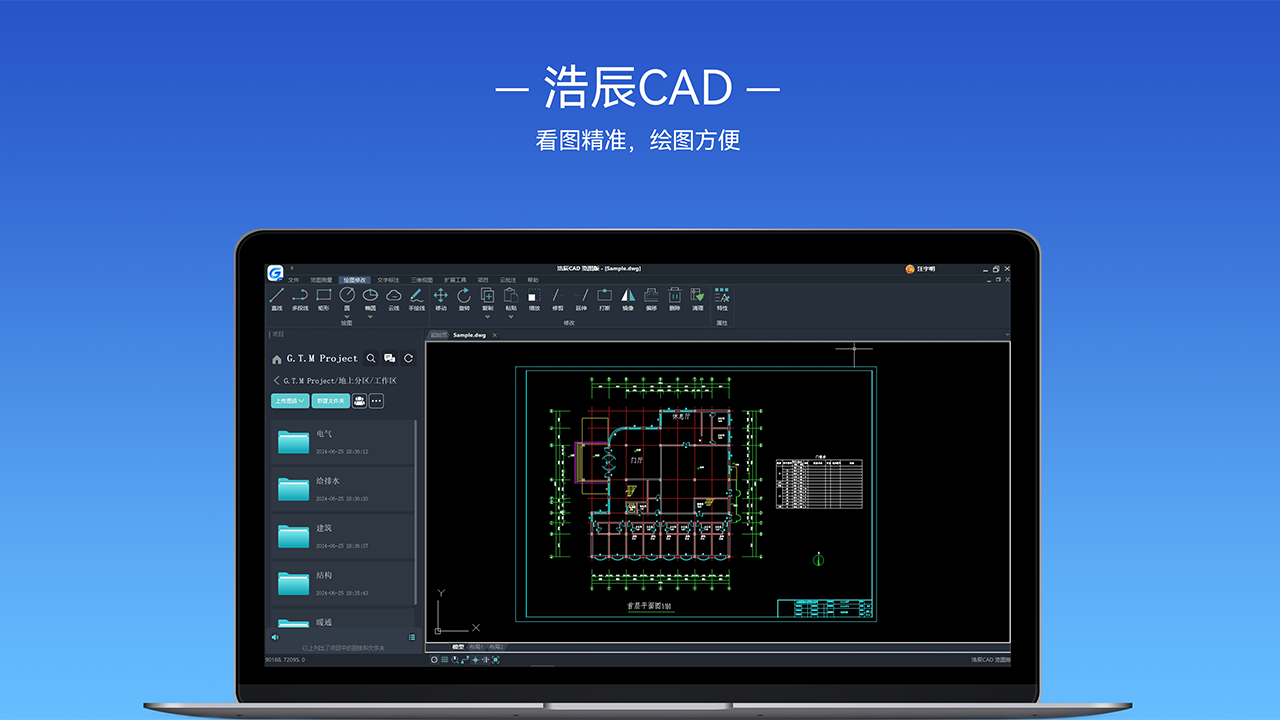This screenshot has height=720, width=1280.
Task: Switch to the 起始页 document tab
Action: (x=438, y=335)
